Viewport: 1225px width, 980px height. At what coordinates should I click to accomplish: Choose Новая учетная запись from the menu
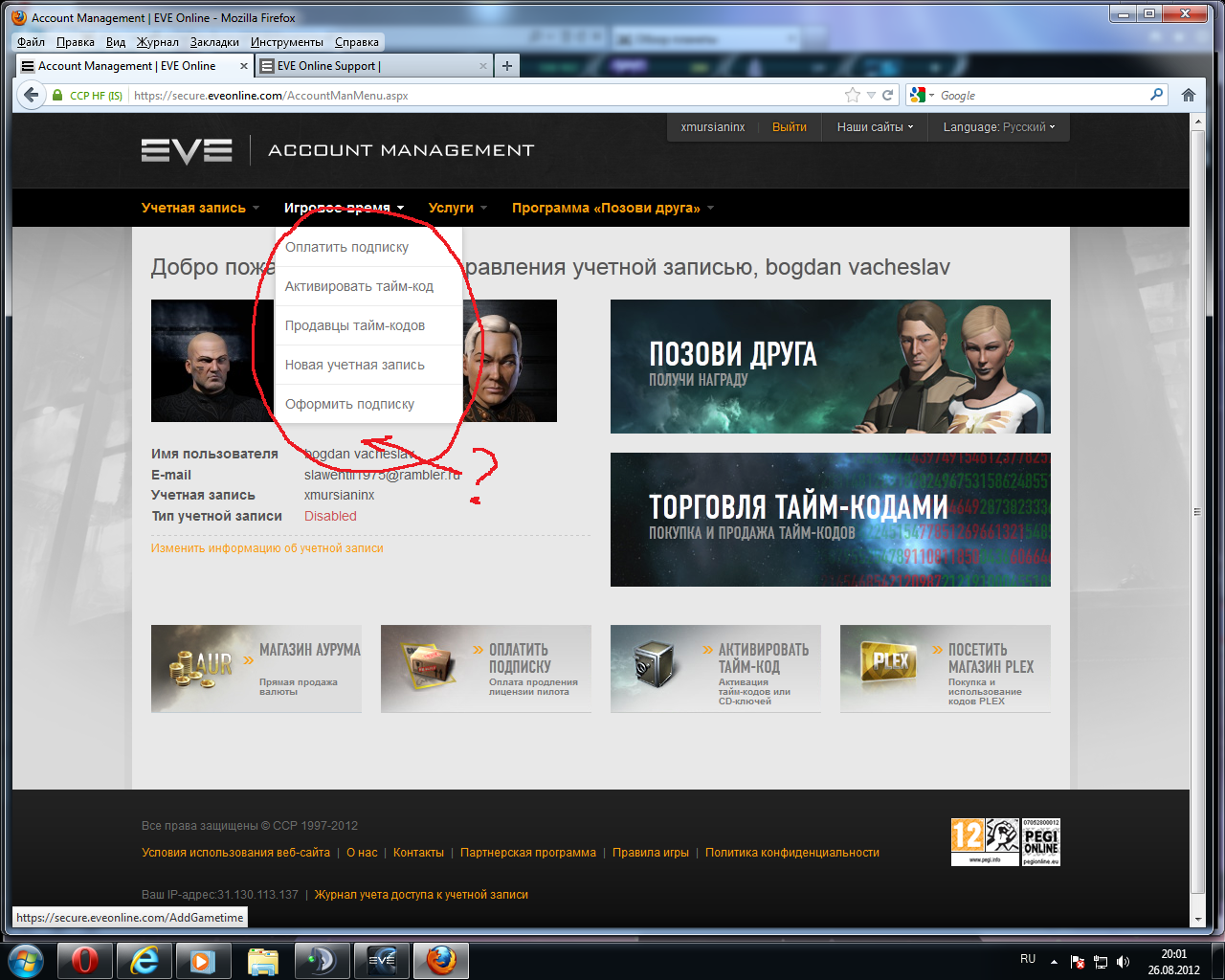[x=368, y=365]
